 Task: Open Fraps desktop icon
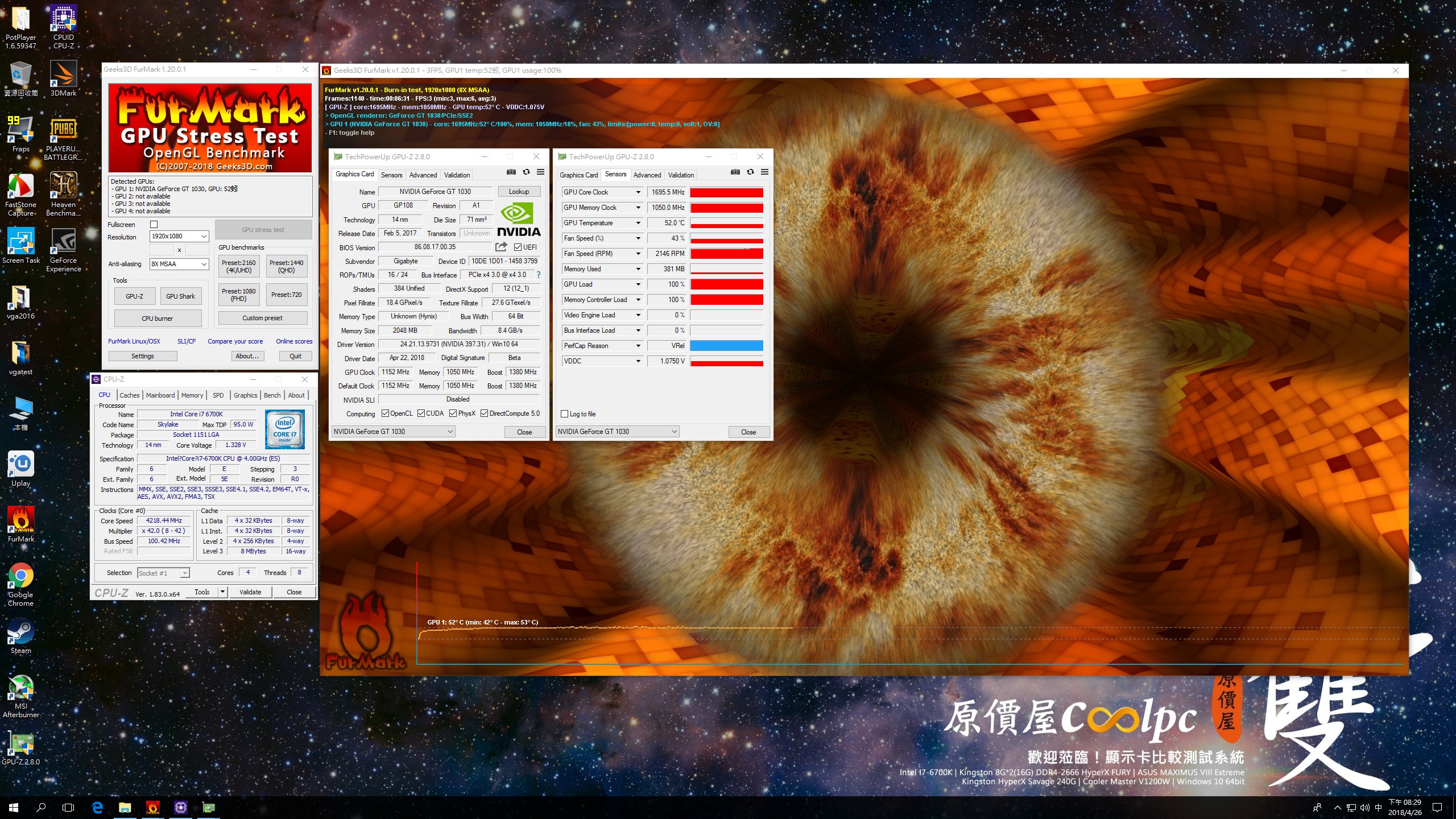(x=20, y=135)
